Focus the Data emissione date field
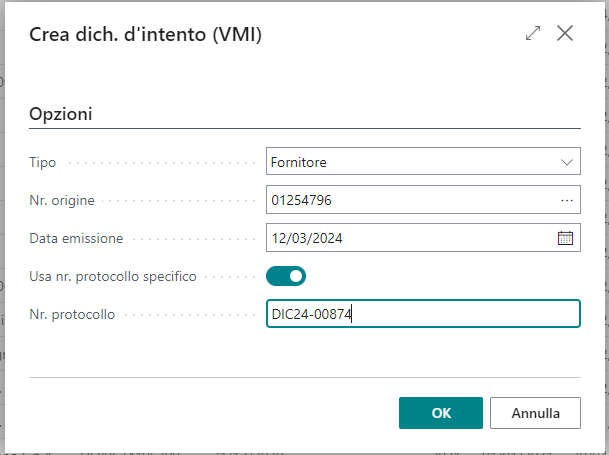 (x=408, y=238)
